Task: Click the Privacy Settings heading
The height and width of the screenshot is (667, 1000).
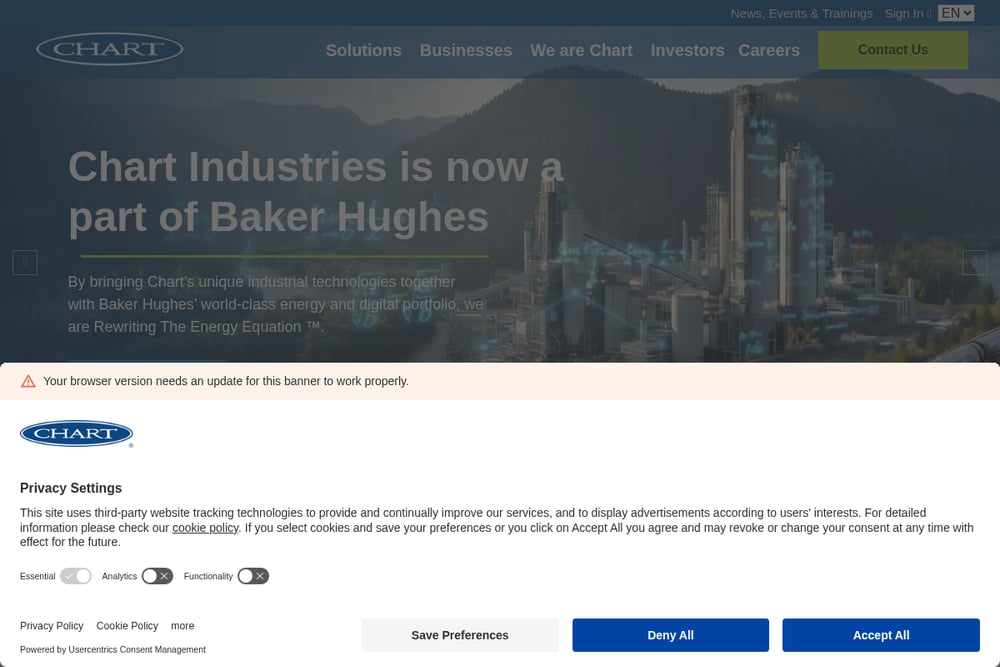Action: (71, 488)
